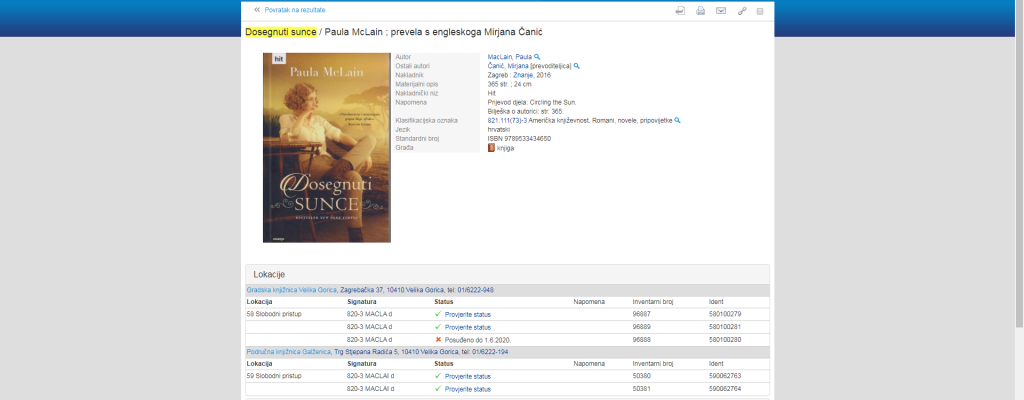Click the book icon next to knjiga
Screen dimensions: 1024x400
[x=491, y=148]
